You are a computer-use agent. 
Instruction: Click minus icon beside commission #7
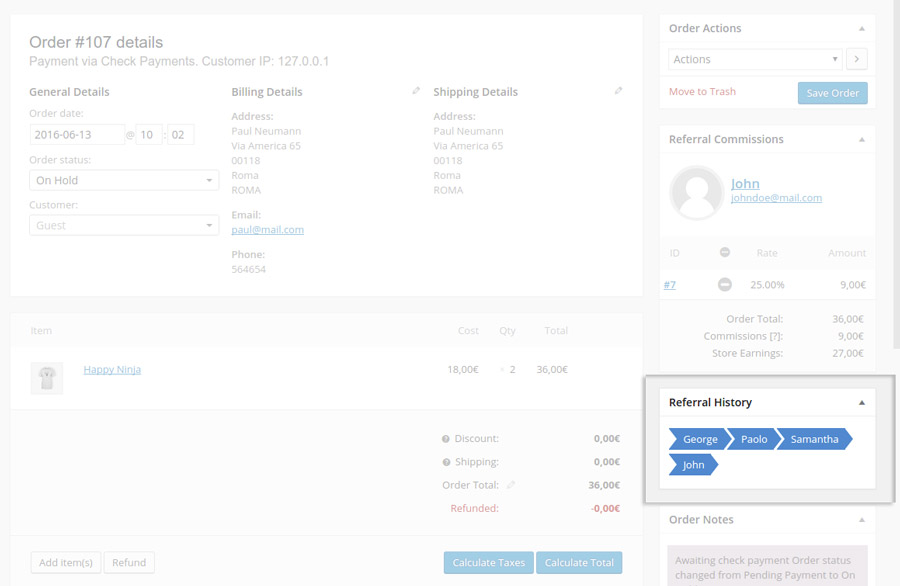coord(725,285)
